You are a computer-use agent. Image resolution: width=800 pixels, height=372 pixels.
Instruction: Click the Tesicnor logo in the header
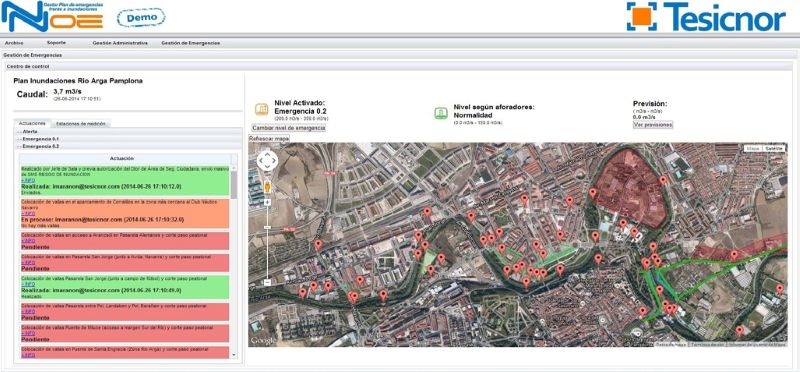click(x=706, y=17)
